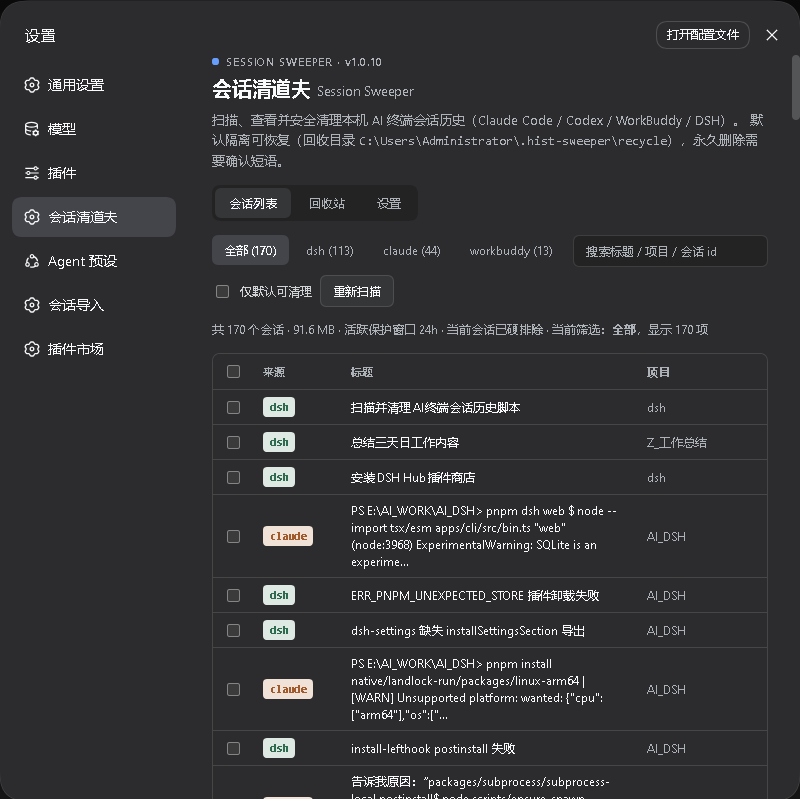Image resolution: width=800 pixels, height=799 pixels.
Task: Click dsh badge in 总结三天日工作内容 row
Action: (279, 442)
